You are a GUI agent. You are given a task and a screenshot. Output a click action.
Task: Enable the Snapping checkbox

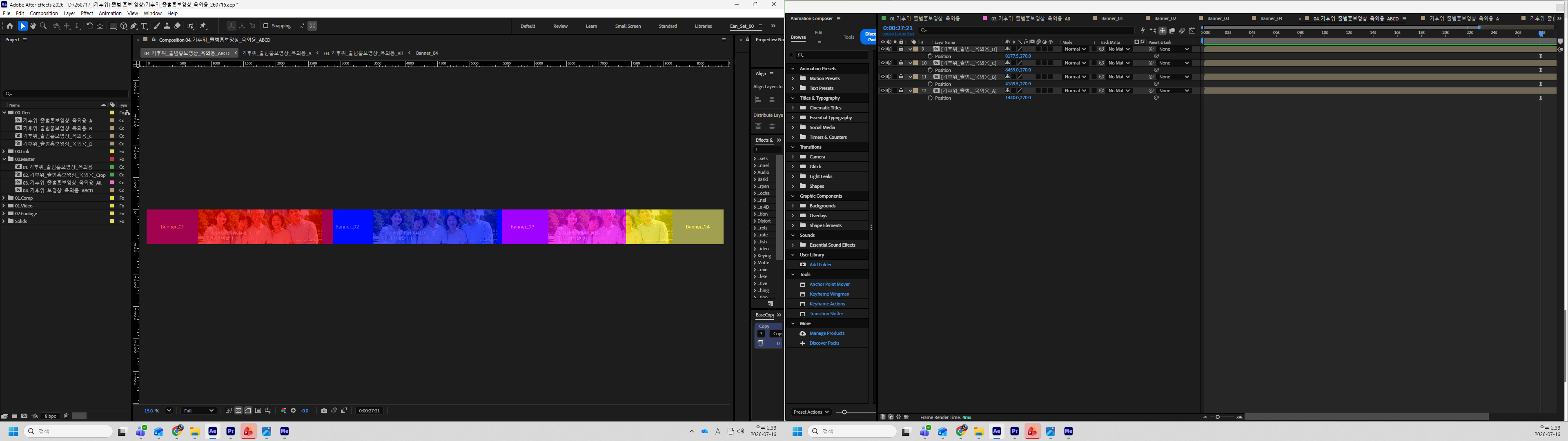265,26
